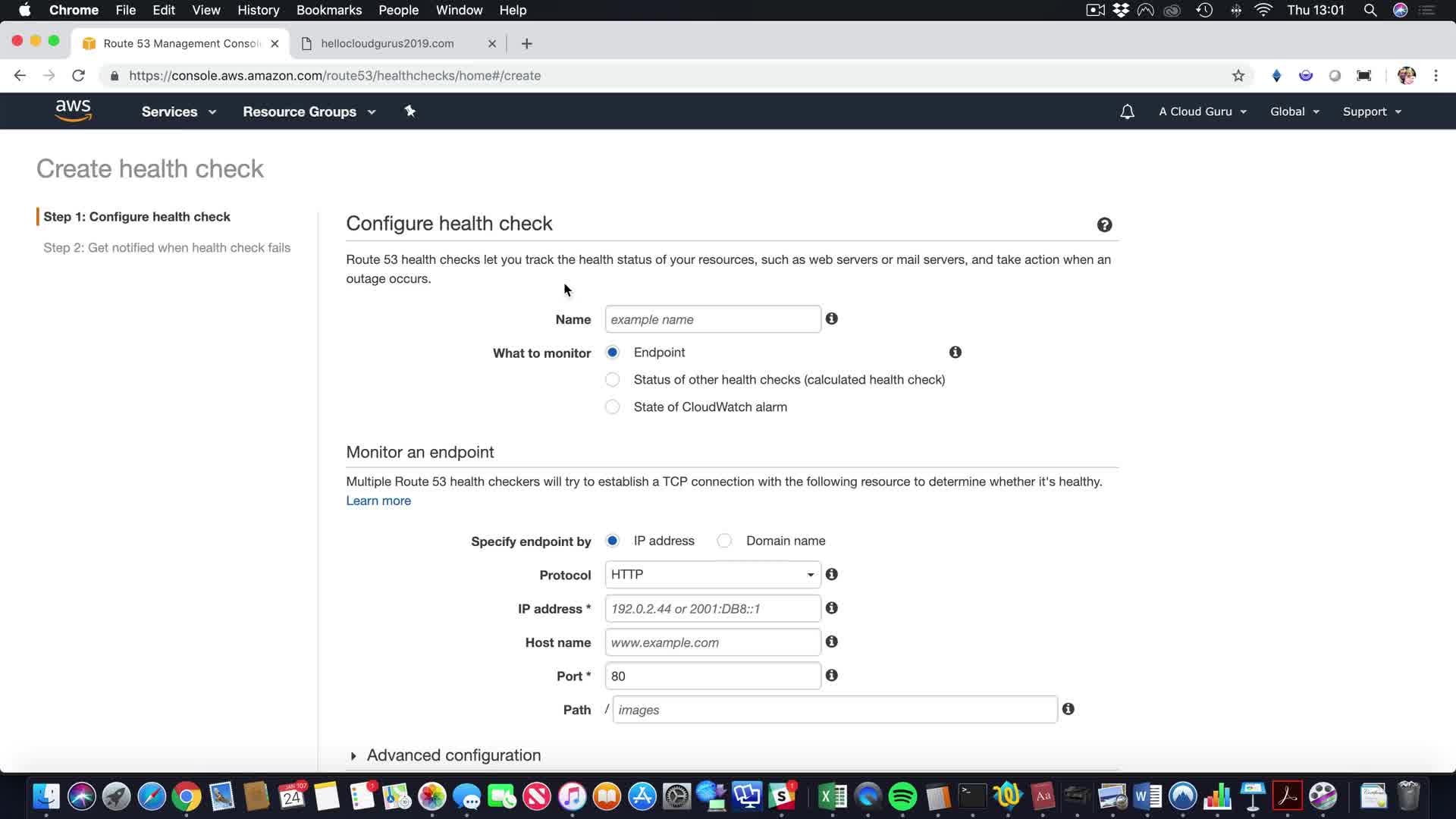Click the help question mark icon
Screen dimensions: 1456x819
click(1104, 224)
